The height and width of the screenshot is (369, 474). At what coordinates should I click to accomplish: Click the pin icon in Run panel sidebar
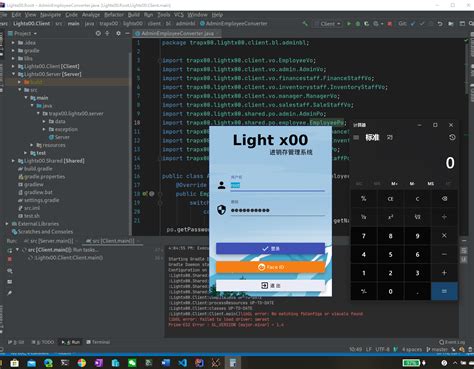pyautogui.click(x=10, y=293)
